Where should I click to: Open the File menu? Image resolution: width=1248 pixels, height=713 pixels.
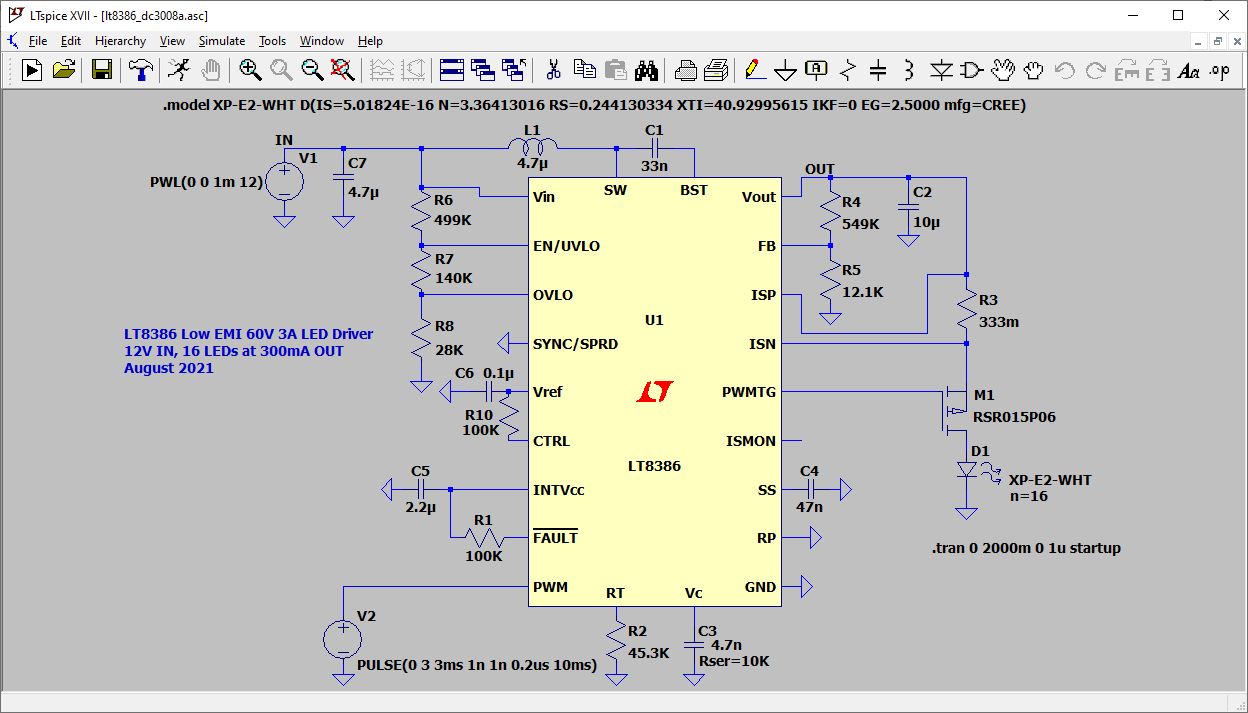coord(38,41)
